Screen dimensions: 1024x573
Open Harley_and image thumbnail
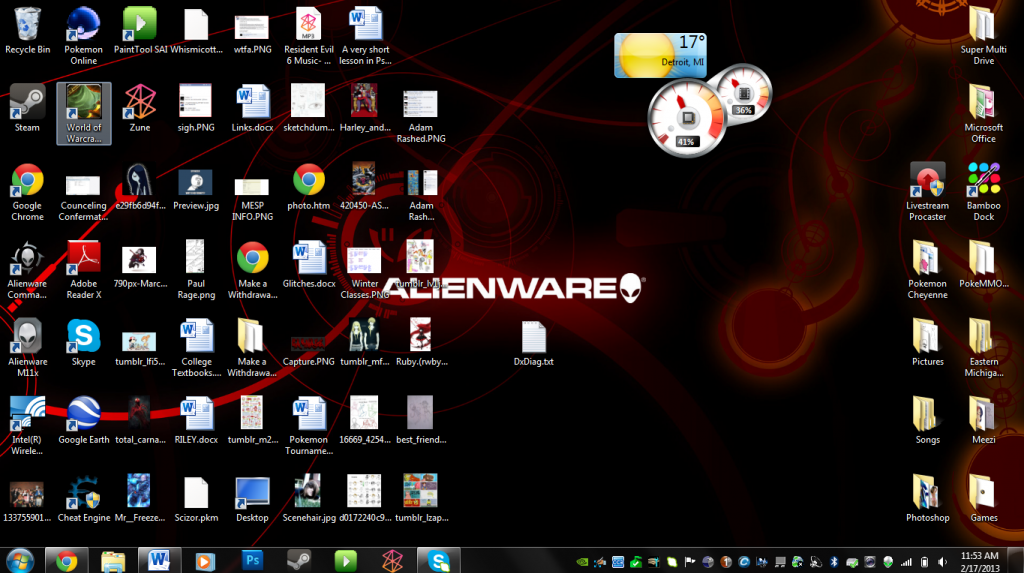[x=365, y=108]
